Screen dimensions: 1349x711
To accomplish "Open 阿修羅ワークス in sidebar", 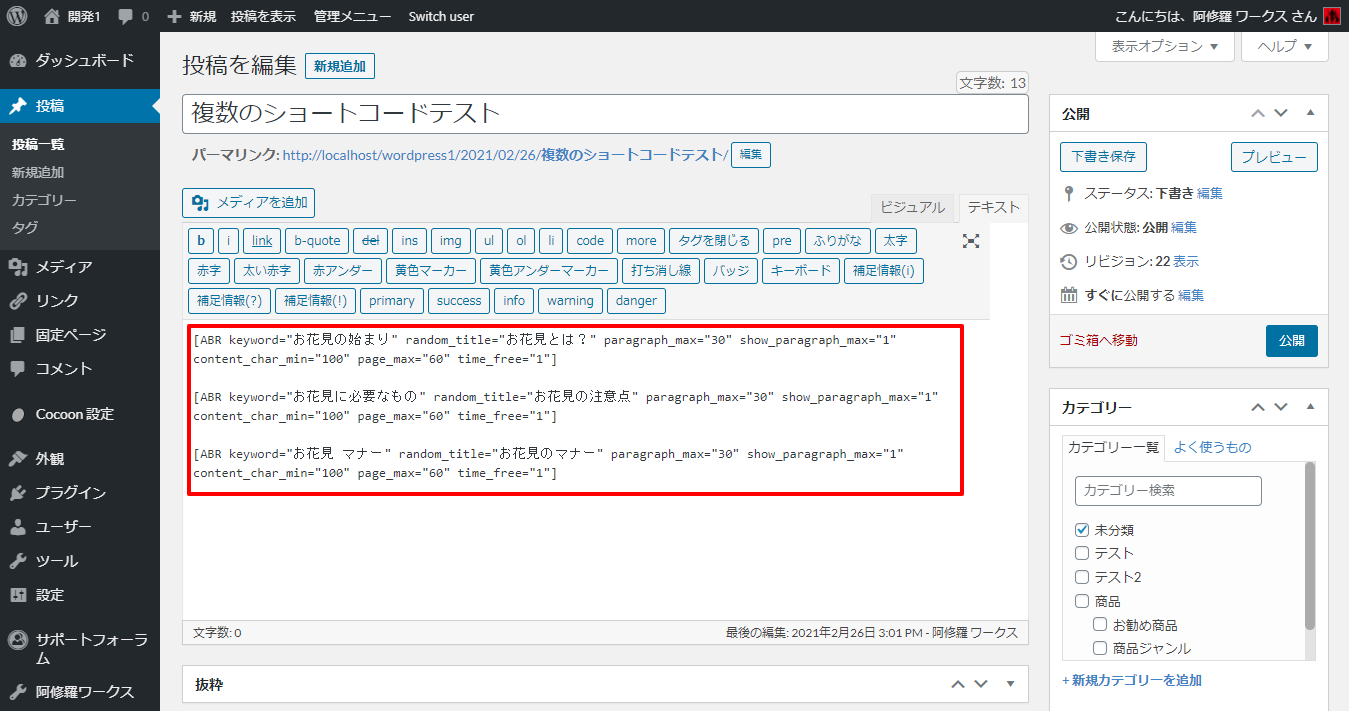I will click(80, 692).
